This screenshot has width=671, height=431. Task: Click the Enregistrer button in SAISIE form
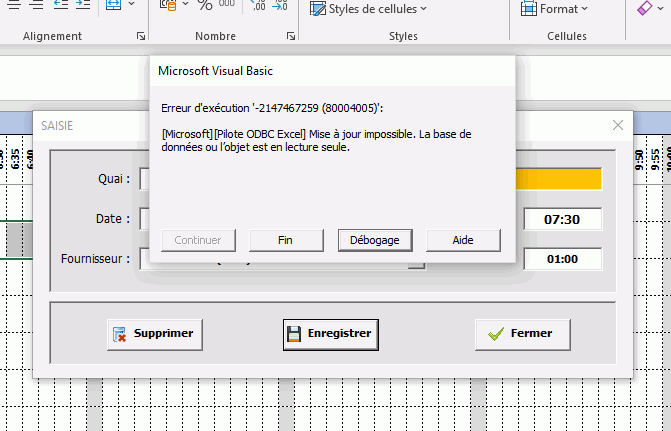click(x=331, y=334)
